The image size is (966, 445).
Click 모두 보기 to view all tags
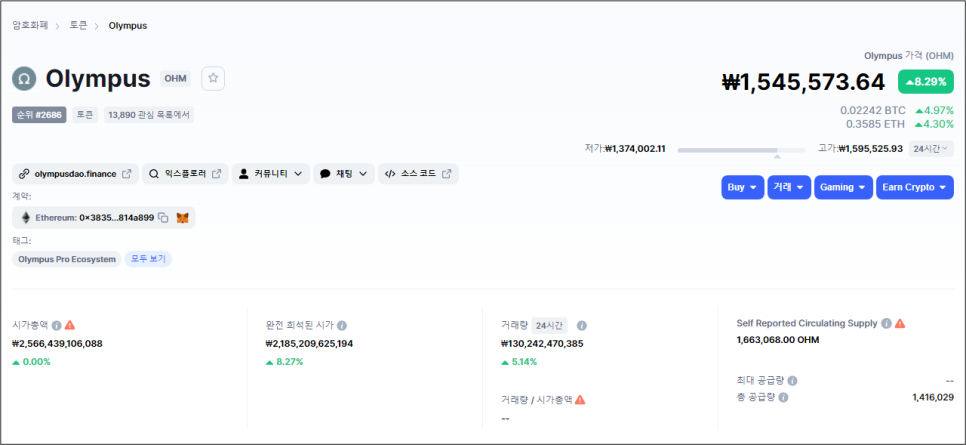[148, 259]
